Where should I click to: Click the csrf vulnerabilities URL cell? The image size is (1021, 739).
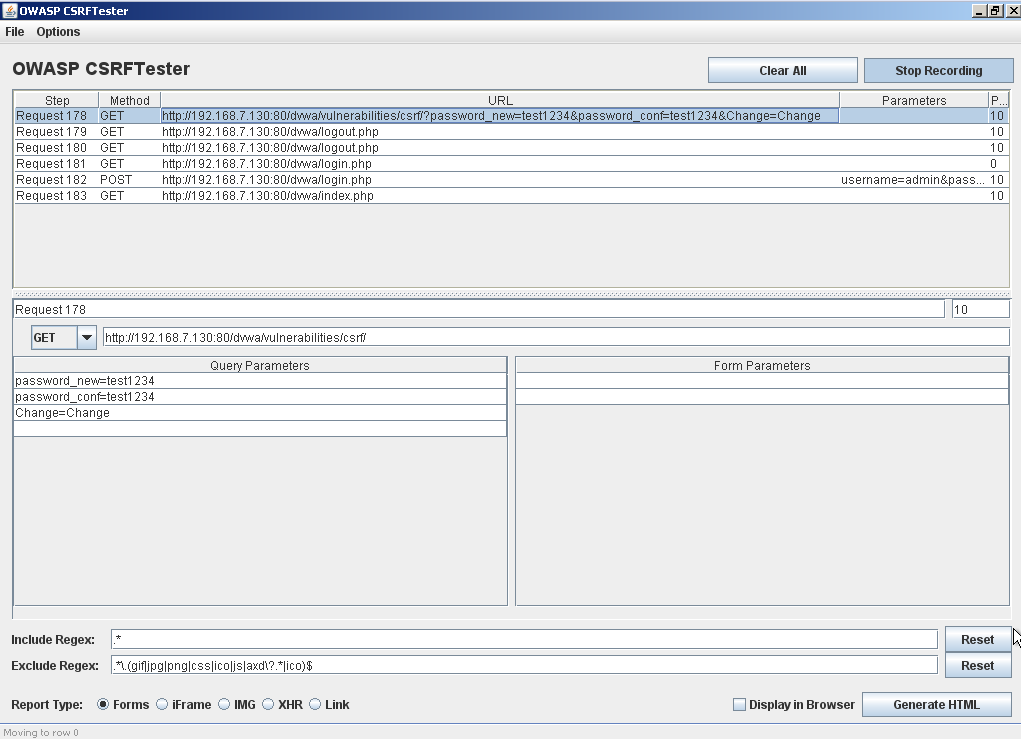pos(500,116)
